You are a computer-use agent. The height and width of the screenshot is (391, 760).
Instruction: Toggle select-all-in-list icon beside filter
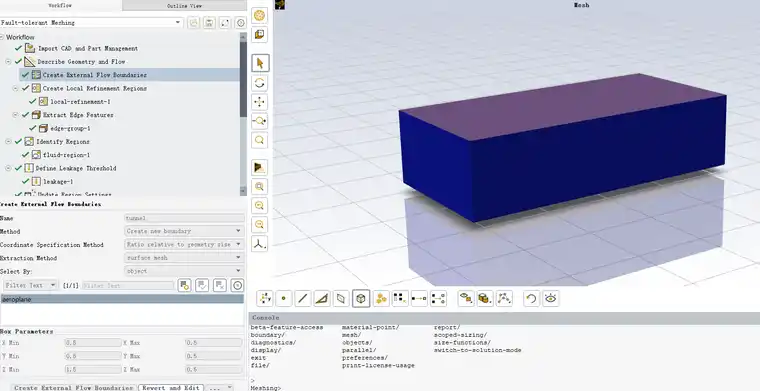(x=202, y=285)
